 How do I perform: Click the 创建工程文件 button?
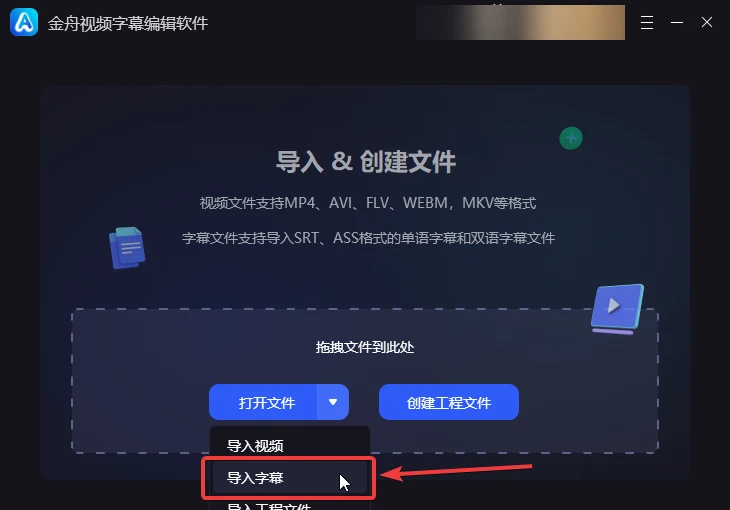449,402
